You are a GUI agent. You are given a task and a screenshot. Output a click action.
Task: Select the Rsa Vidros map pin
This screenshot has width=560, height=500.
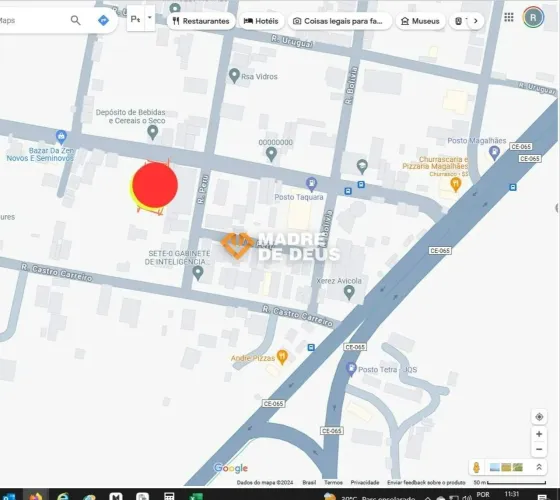[234, 76]
